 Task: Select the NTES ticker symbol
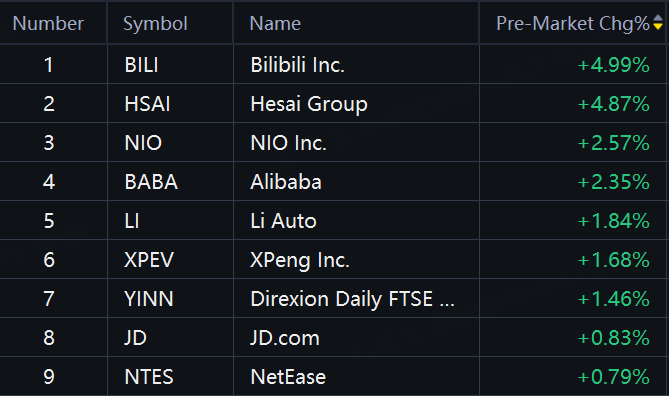click(149, 377)
